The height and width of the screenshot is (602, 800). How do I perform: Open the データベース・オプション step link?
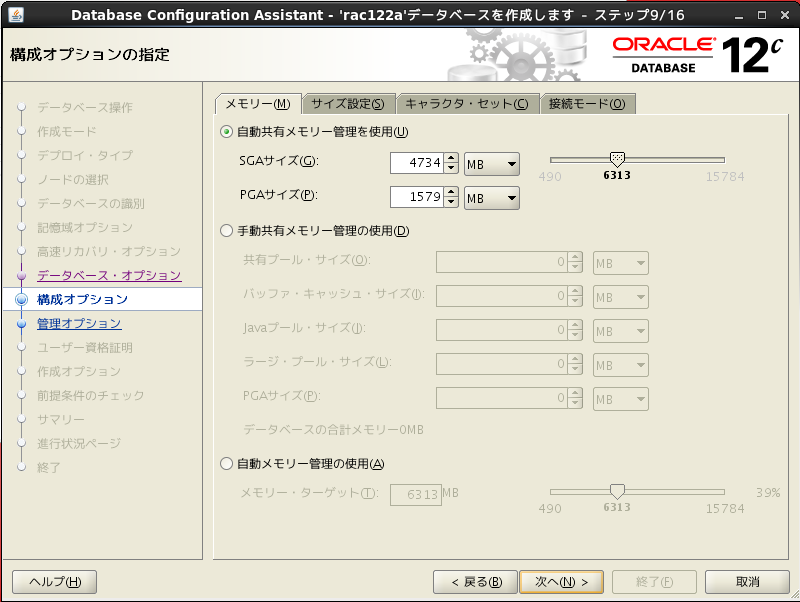109,275
